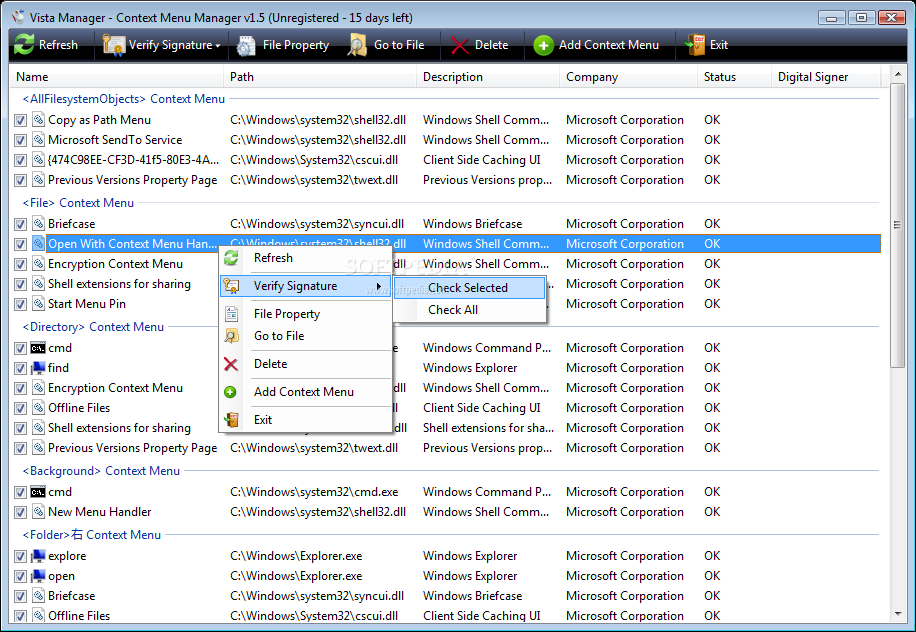Sort by the Status column header
The image size is (916, 632).
point(734,77)
